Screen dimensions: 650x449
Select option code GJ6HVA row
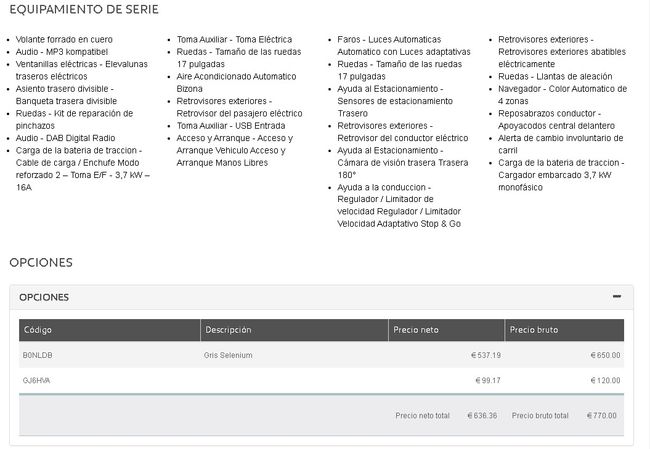click(x=37, y=380)
